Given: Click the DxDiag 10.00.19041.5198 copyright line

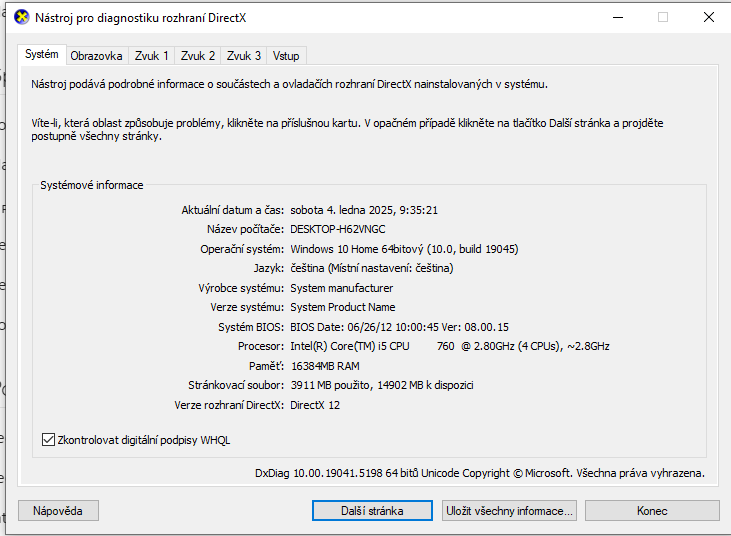Looking at the screenshot, I should point(480,473).
